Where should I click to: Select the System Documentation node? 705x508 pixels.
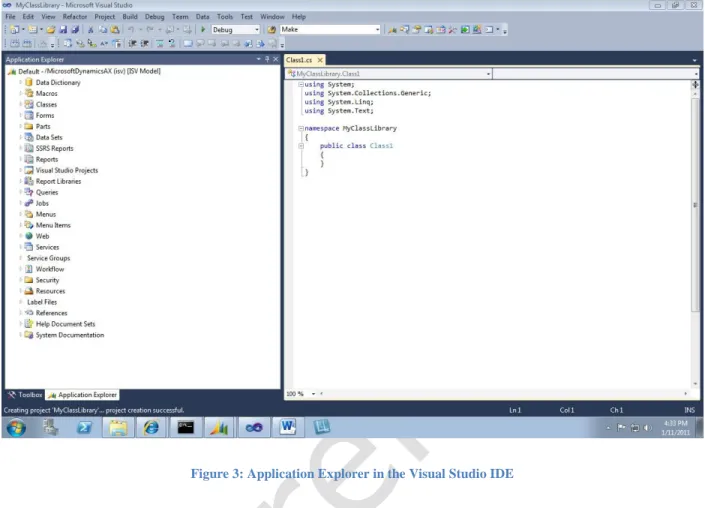[70, 335]
